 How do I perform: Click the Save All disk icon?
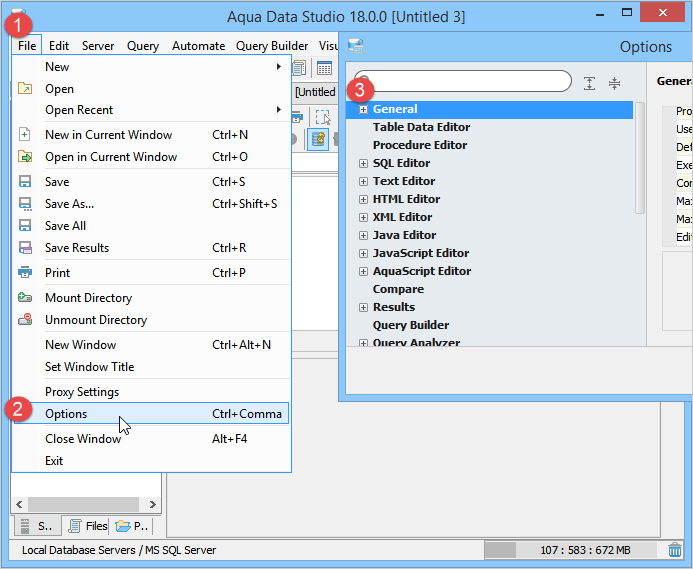coord(25,225)
